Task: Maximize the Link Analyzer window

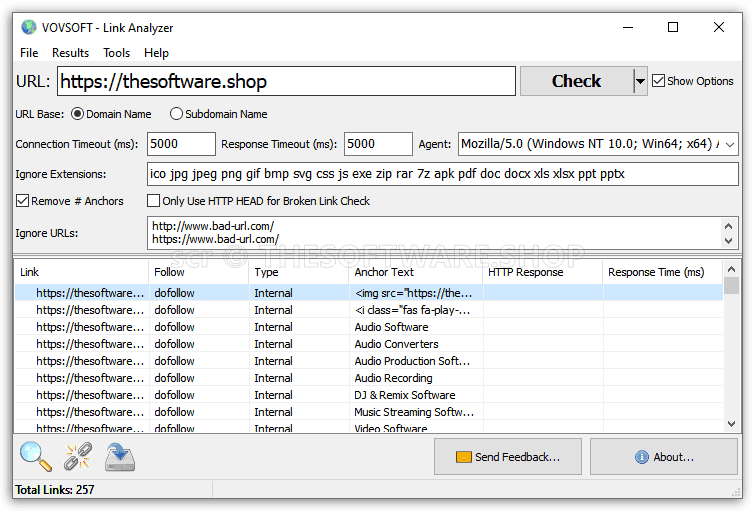Action: point(673,27)
